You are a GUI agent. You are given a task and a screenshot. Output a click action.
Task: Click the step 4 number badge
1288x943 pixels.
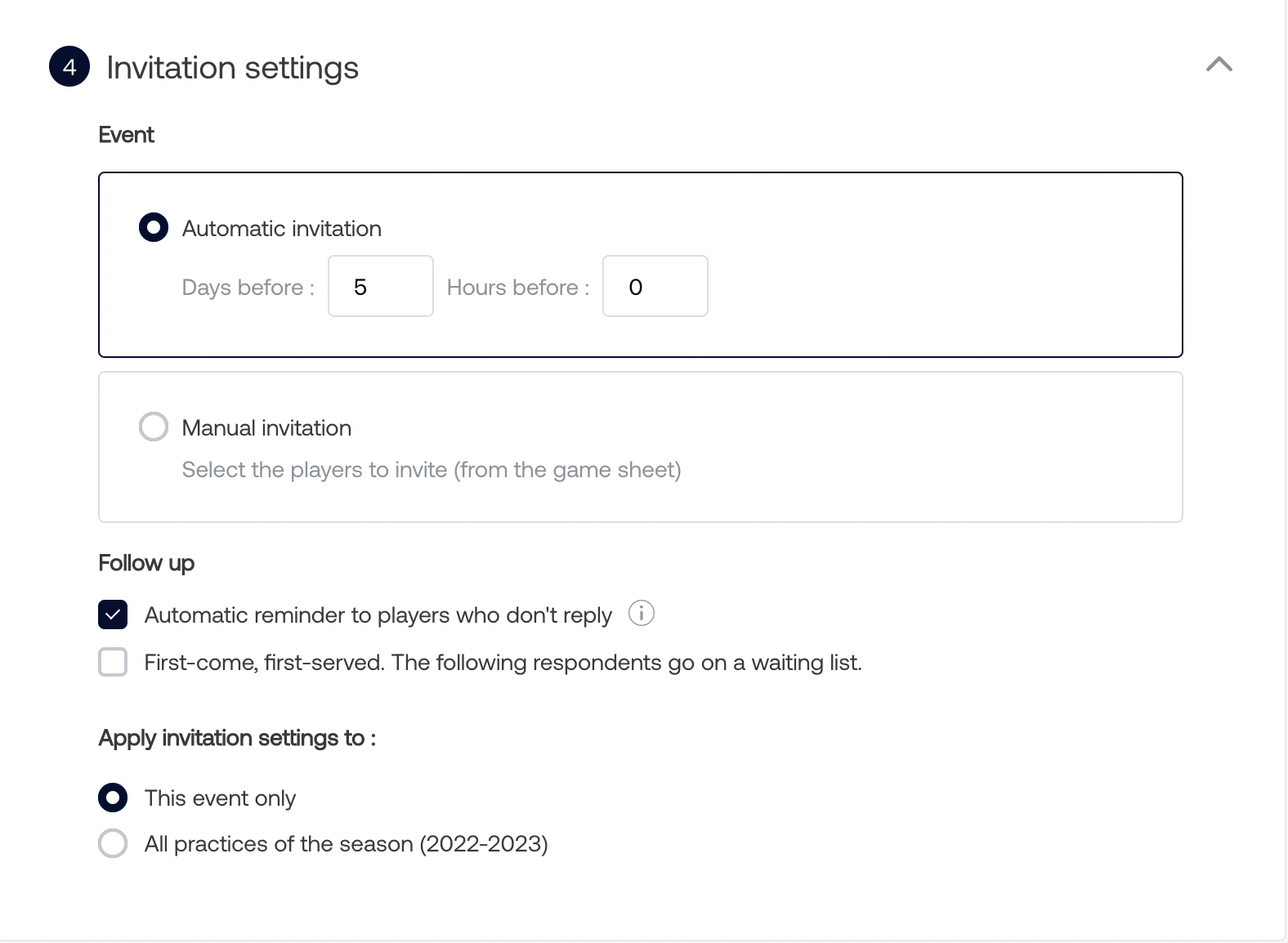69,66
